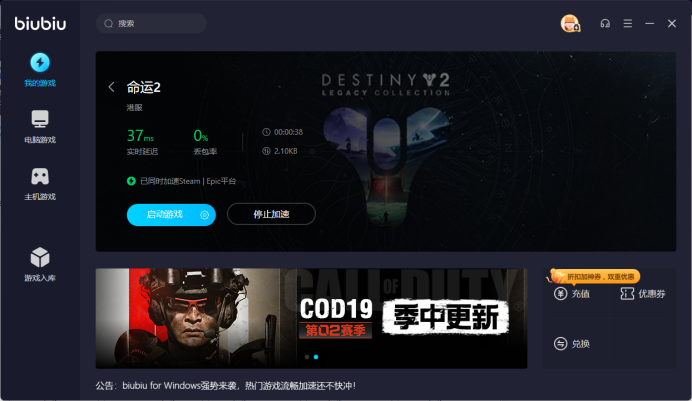
Task: Click the 折扣加神券 promo badge
Action: pyautogui.click(x=594, y=277)
